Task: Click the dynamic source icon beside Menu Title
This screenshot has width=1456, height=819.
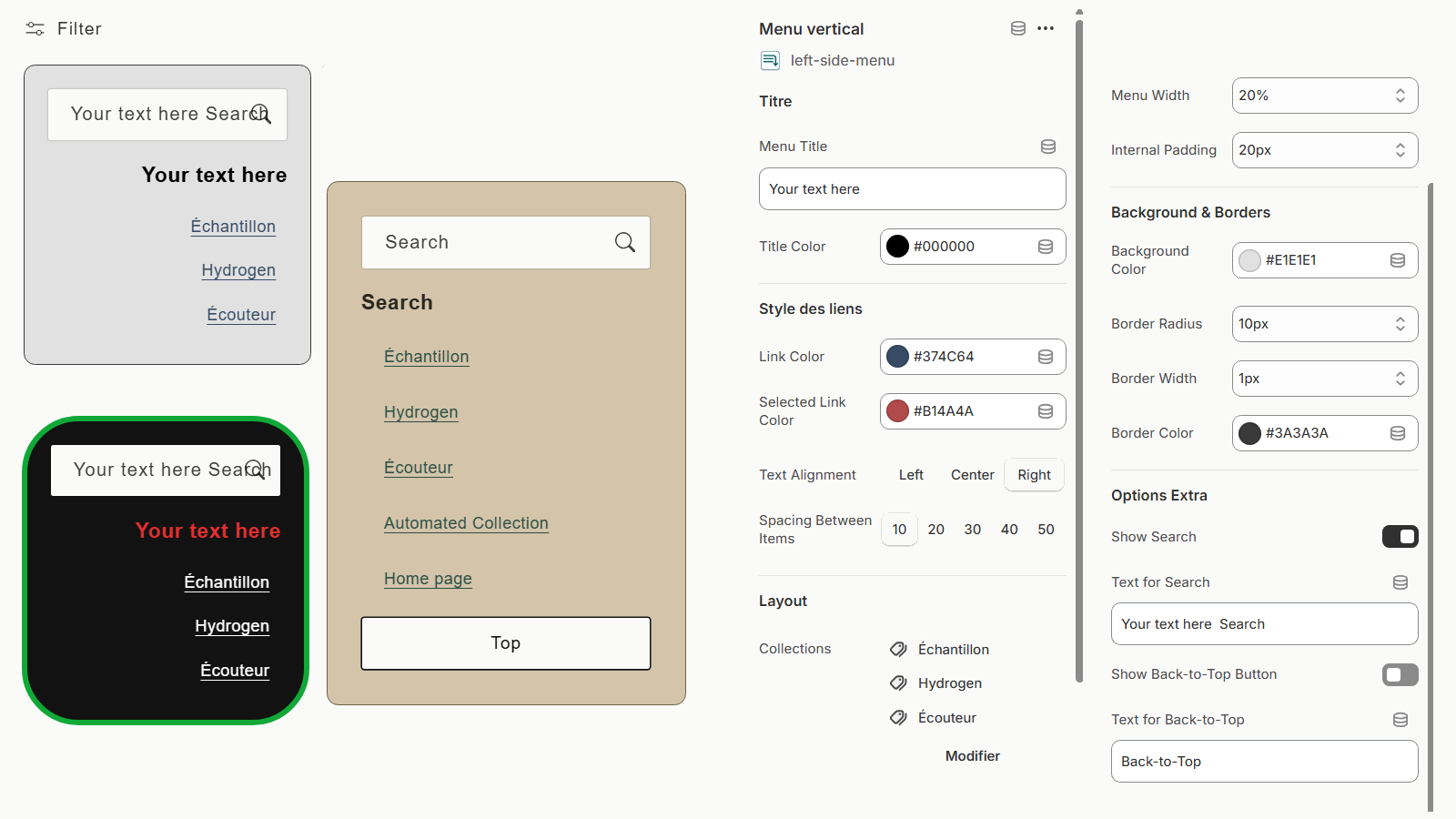Action: tap(1048, 147)
